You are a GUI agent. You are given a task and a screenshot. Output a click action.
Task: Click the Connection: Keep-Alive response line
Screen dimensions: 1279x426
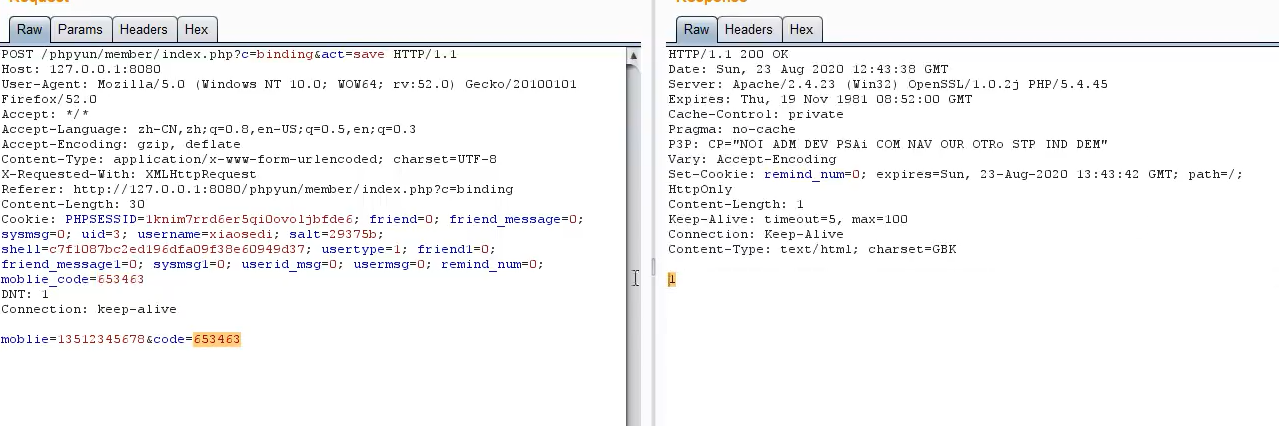pos(756,234)
